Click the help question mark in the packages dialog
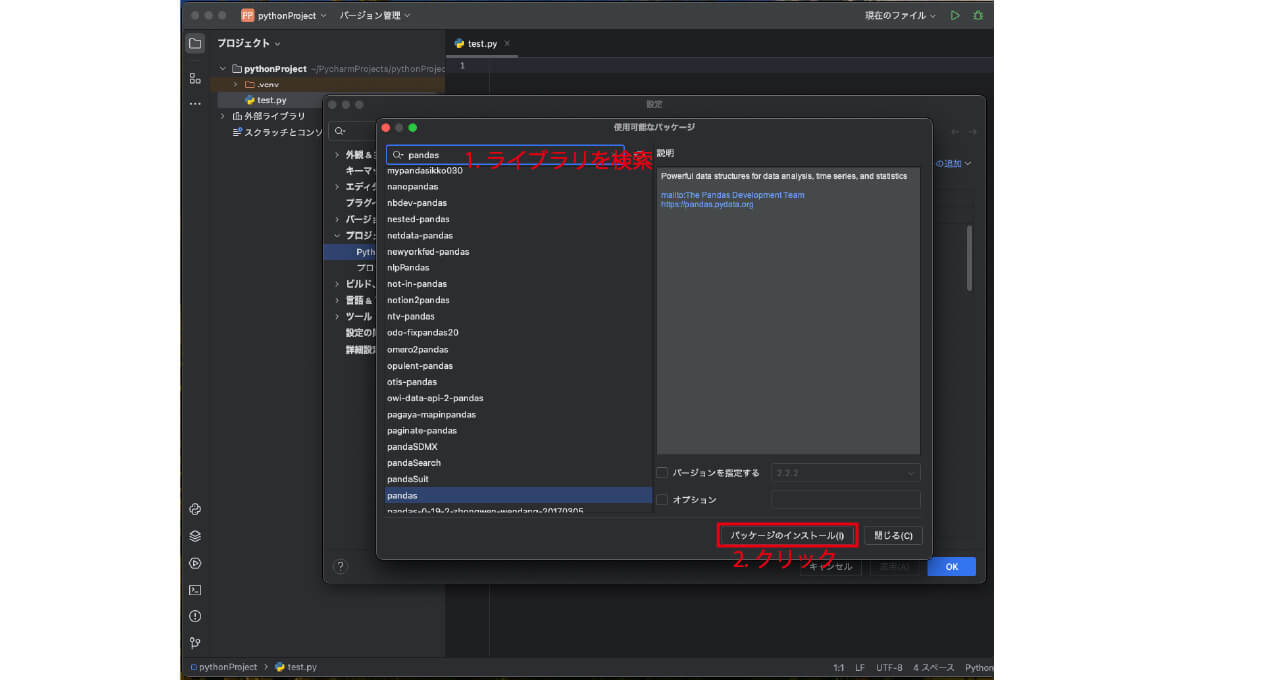 coord(341,566)
